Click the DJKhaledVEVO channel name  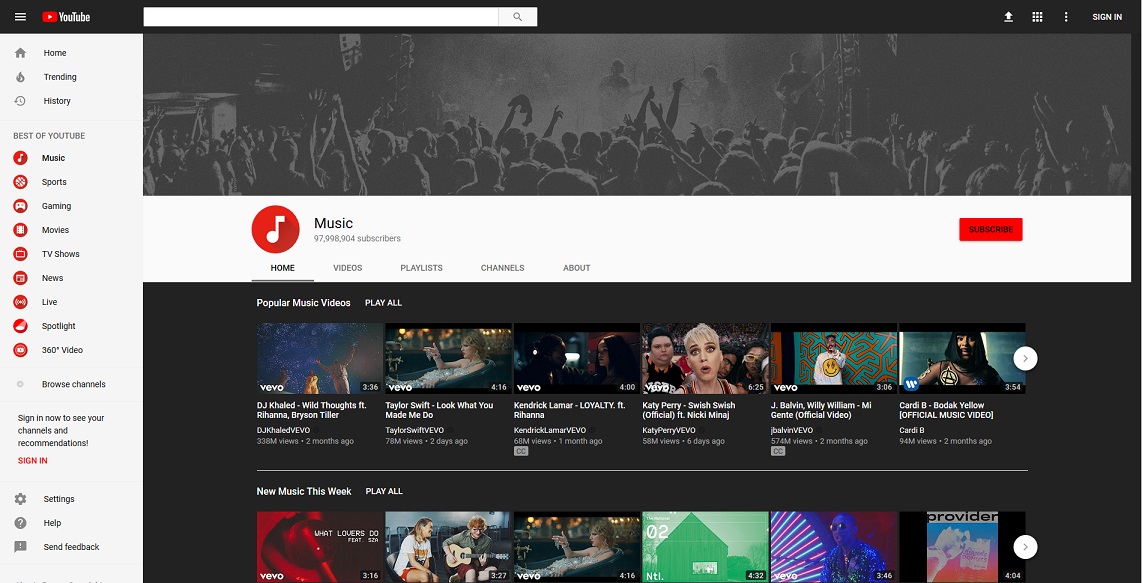283,431
